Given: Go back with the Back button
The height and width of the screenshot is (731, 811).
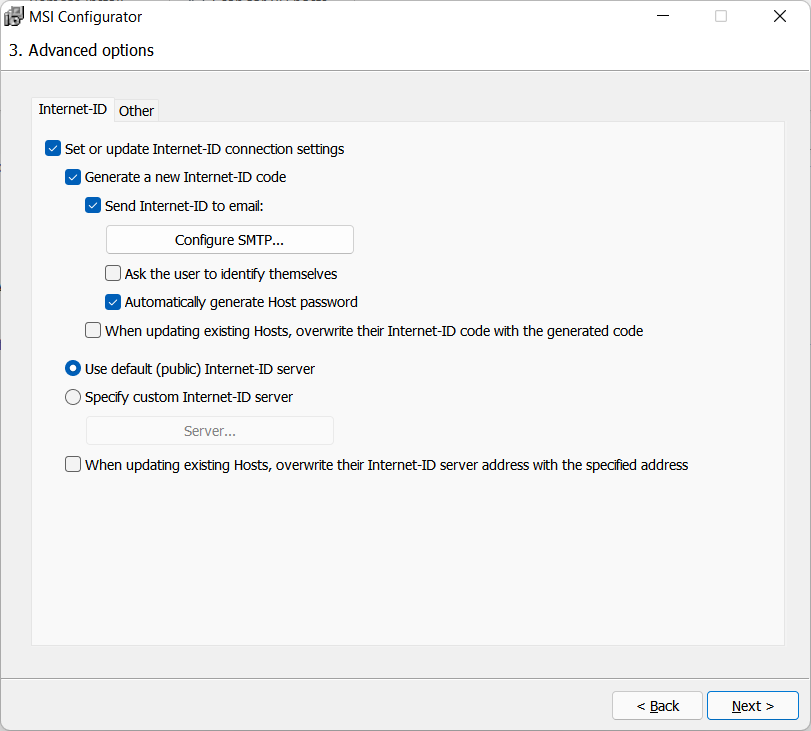Looking at the screenshot, I should click(657, 706).
